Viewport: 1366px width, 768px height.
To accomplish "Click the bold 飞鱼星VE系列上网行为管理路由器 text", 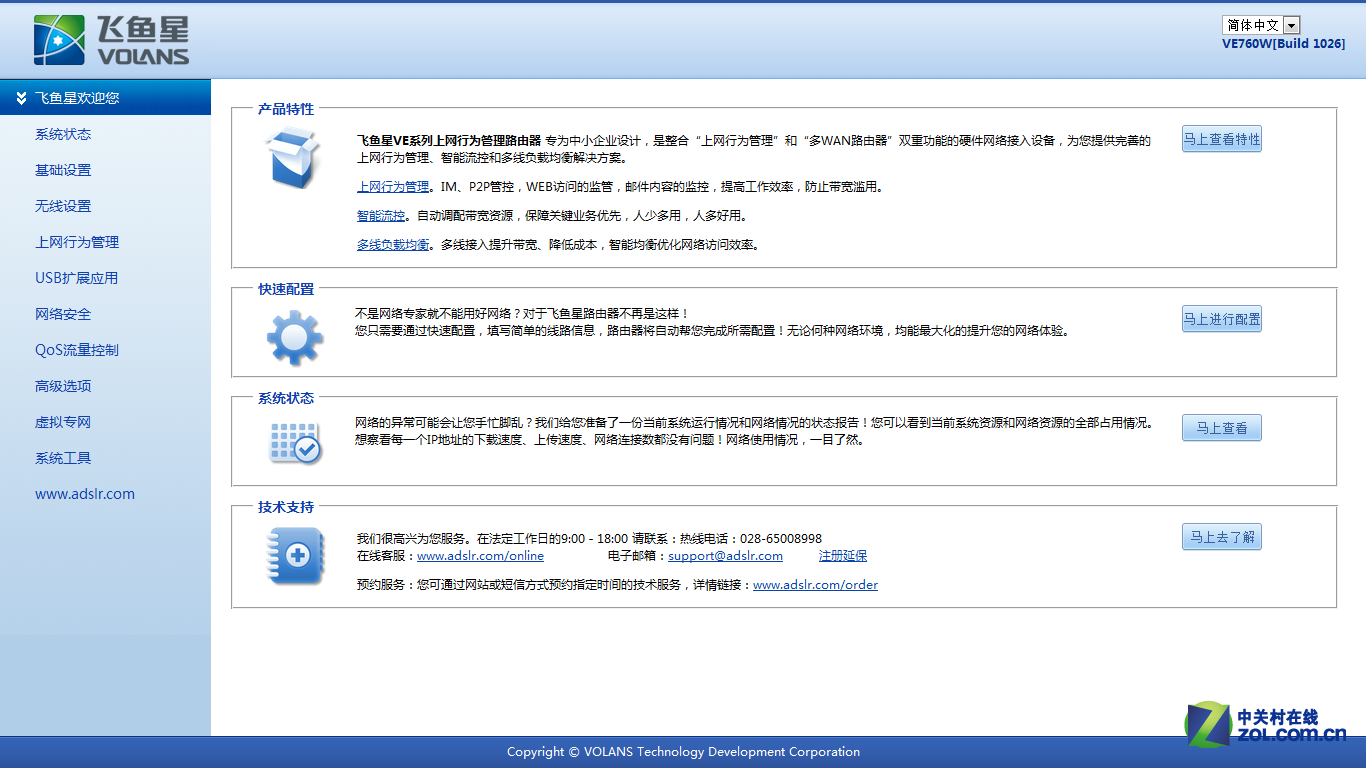I will pos(449,141).
